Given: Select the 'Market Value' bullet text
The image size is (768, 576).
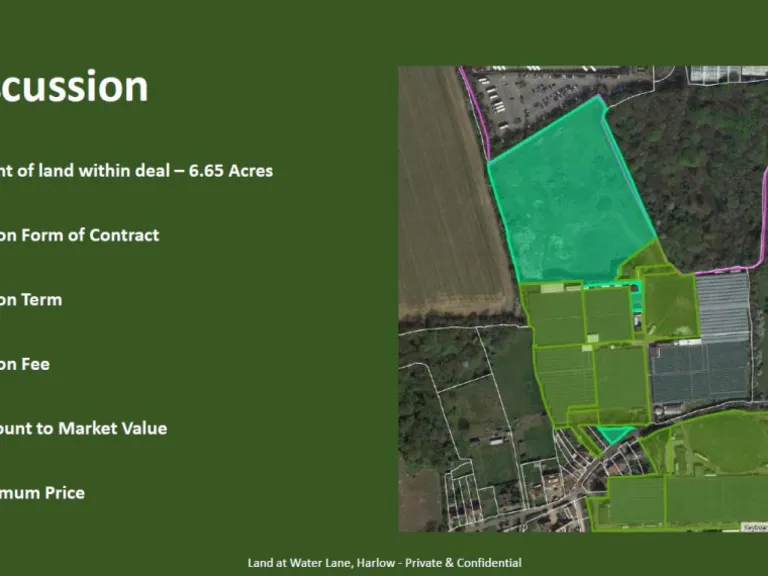Looking at the screenshot, I should point(83,428).
